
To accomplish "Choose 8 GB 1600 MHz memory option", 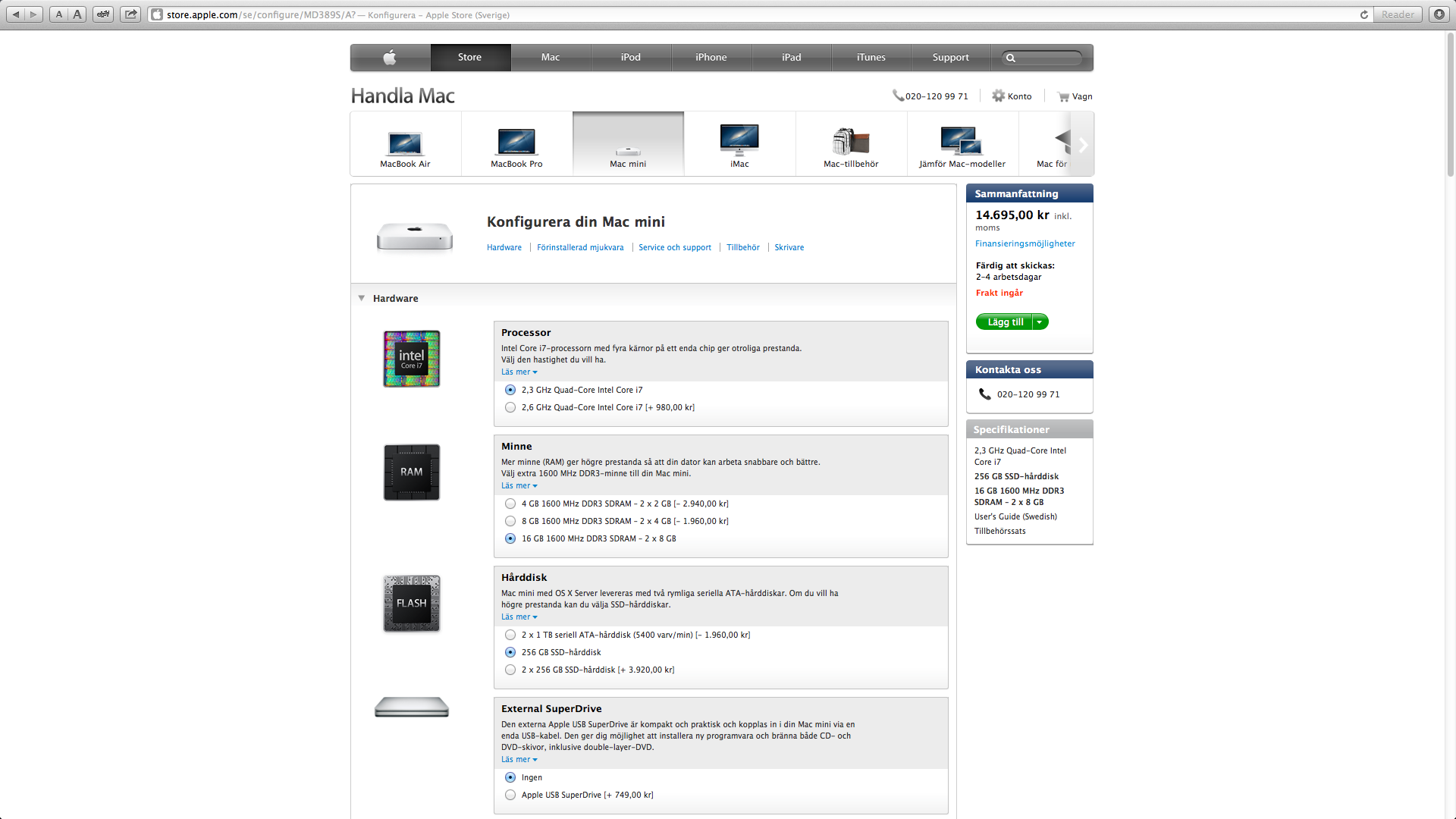I will pyautogui.click(x=510, y=522).
